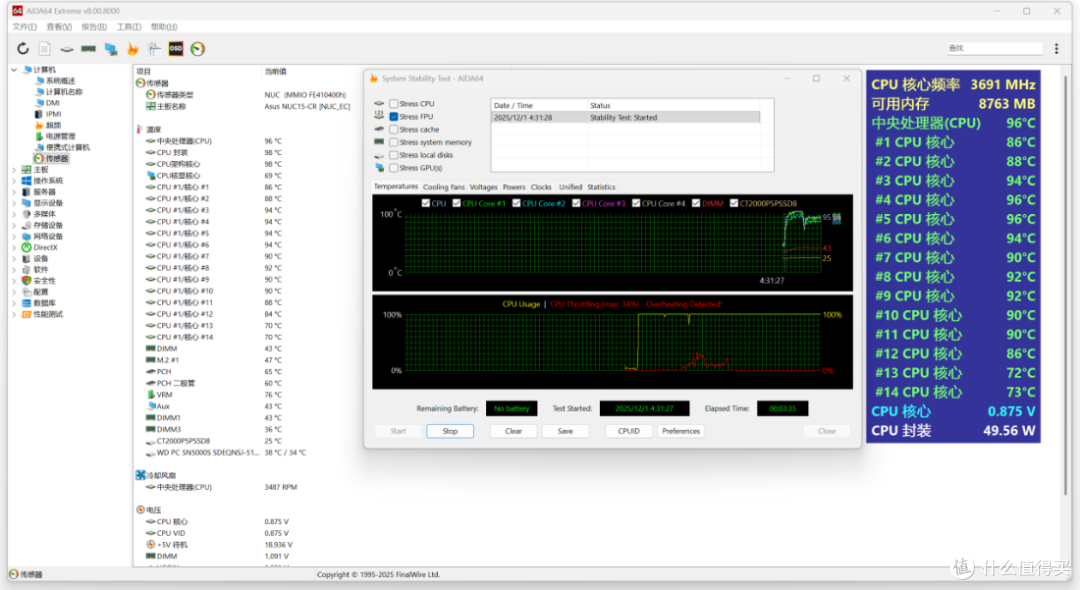Enable the Stress GPU(s) checkbox
1080x590 pixels.
(393, 168)
